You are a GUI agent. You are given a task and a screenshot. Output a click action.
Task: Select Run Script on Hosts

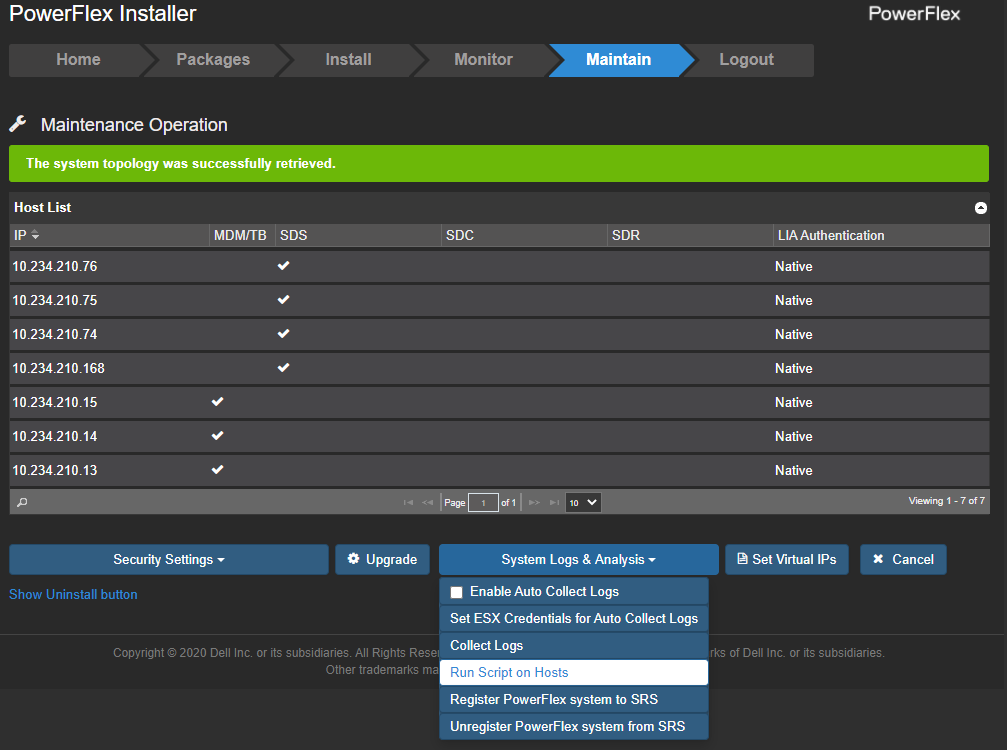click(x=573, y=672)
